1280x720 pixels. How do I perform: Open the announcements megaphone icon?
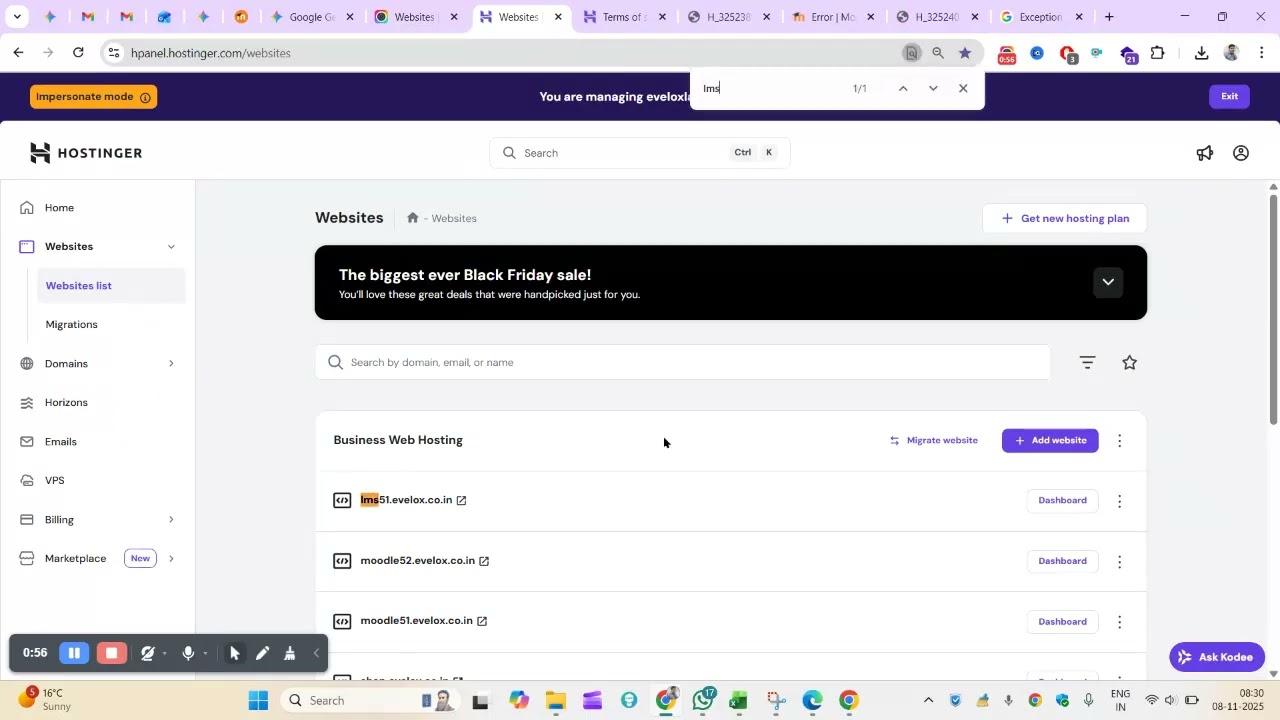(1205, 153)
